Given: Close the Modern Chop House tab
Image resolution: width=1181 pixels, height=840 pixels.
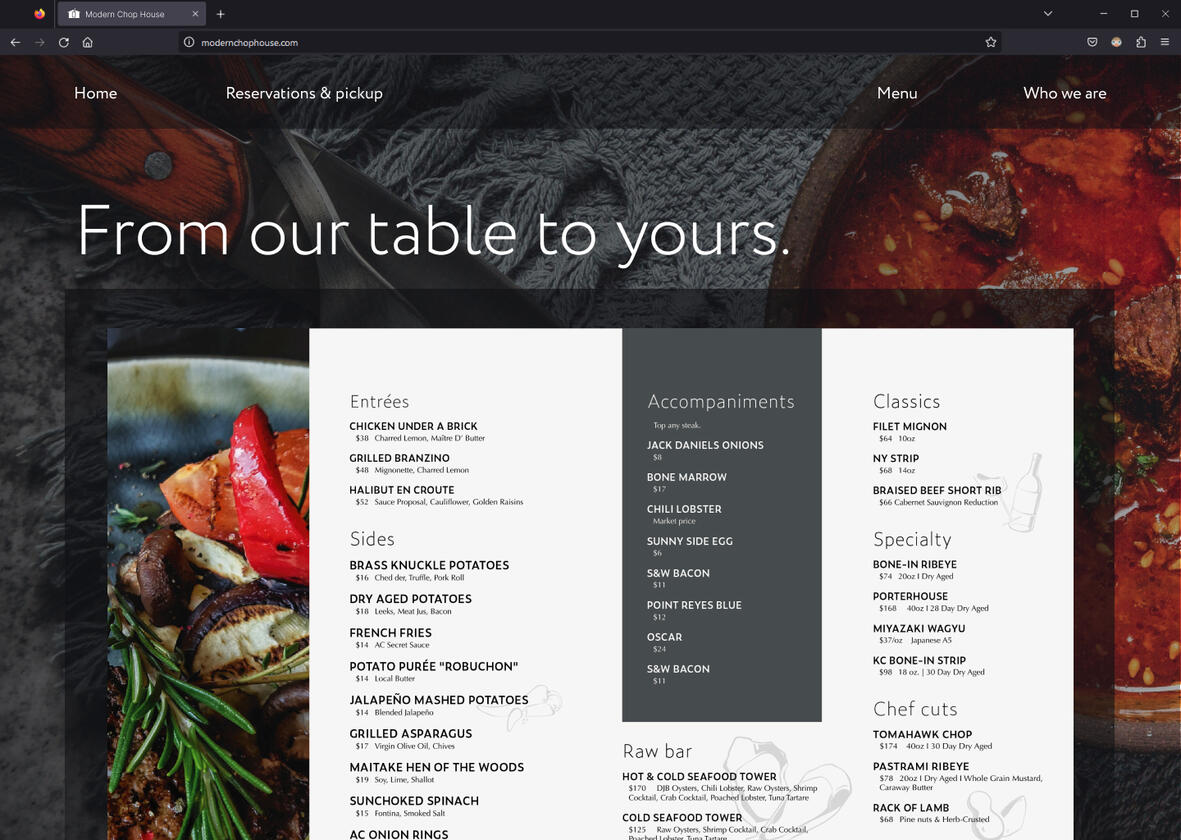Looking at the screenshot, I should pyautogui.click(x=195, y=14).
